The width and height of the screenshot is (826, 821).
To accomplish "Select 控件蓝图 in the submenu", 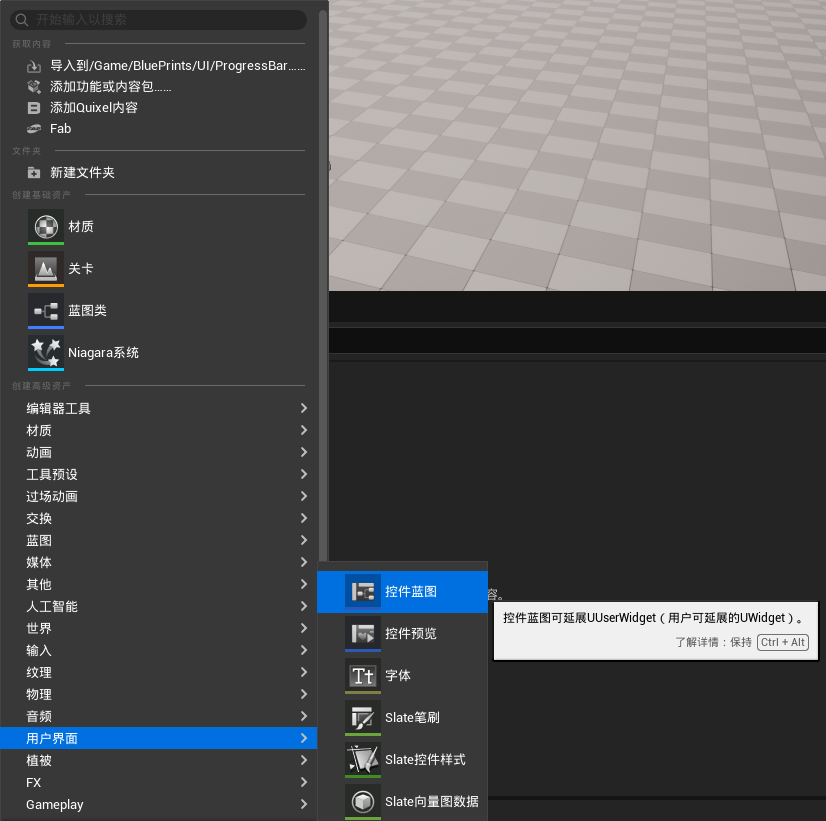I will tap(402, 592).
